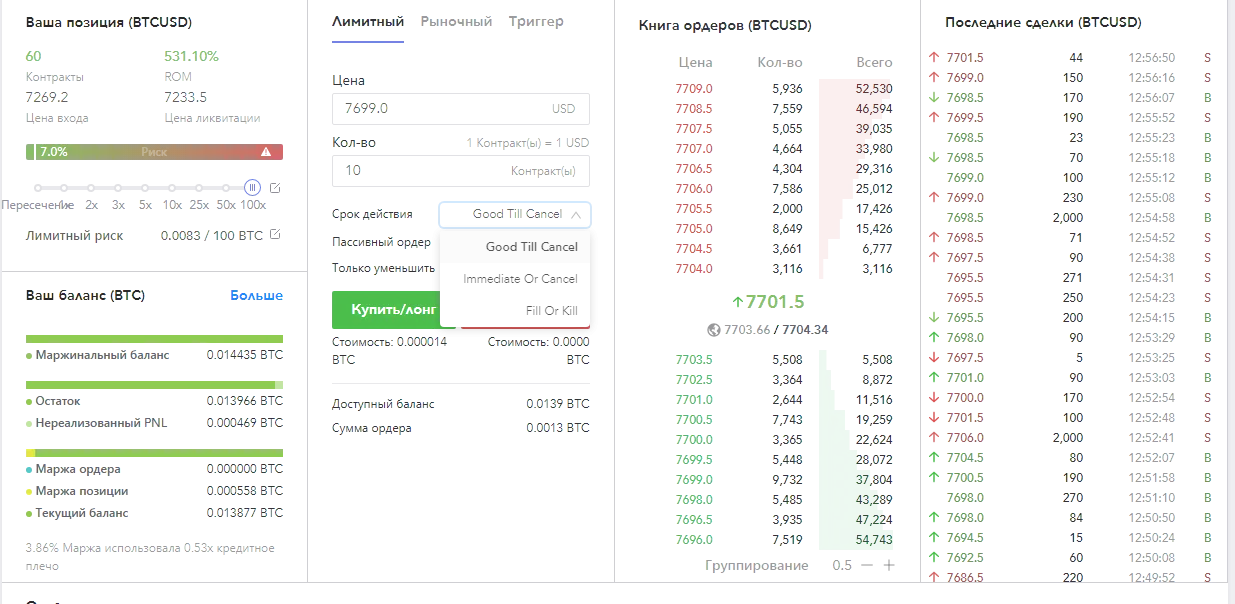1235x604 pixels.
Task: Set leverage to 10x on the slider
Action: click(x=172, y=187)
